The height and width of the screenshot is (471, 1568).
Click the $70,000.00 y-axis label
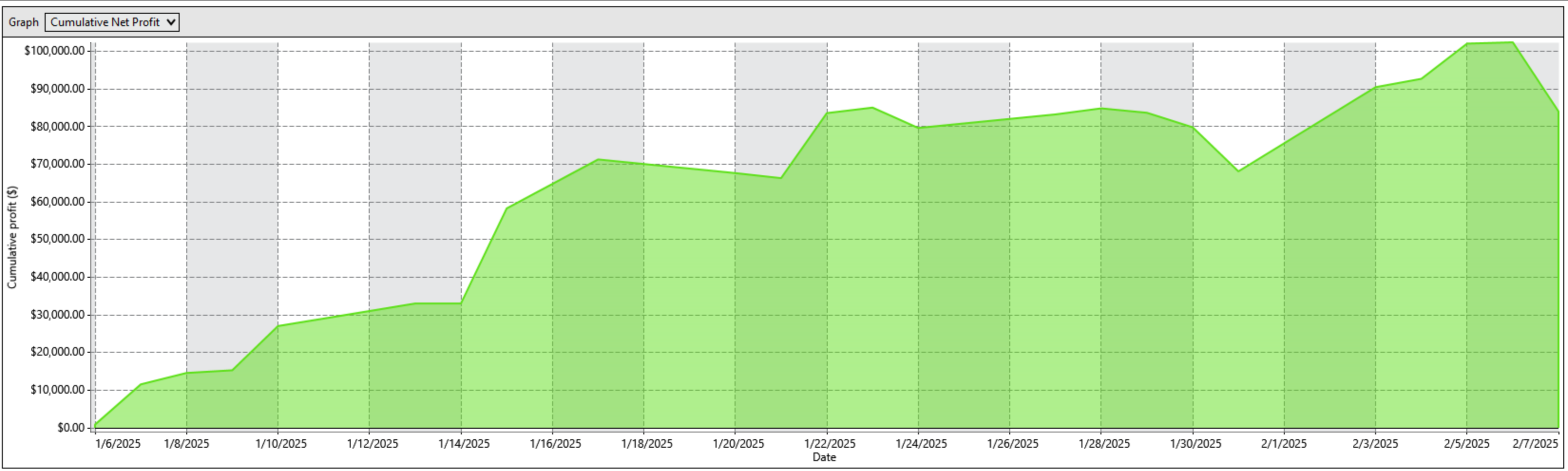(57, 164)
